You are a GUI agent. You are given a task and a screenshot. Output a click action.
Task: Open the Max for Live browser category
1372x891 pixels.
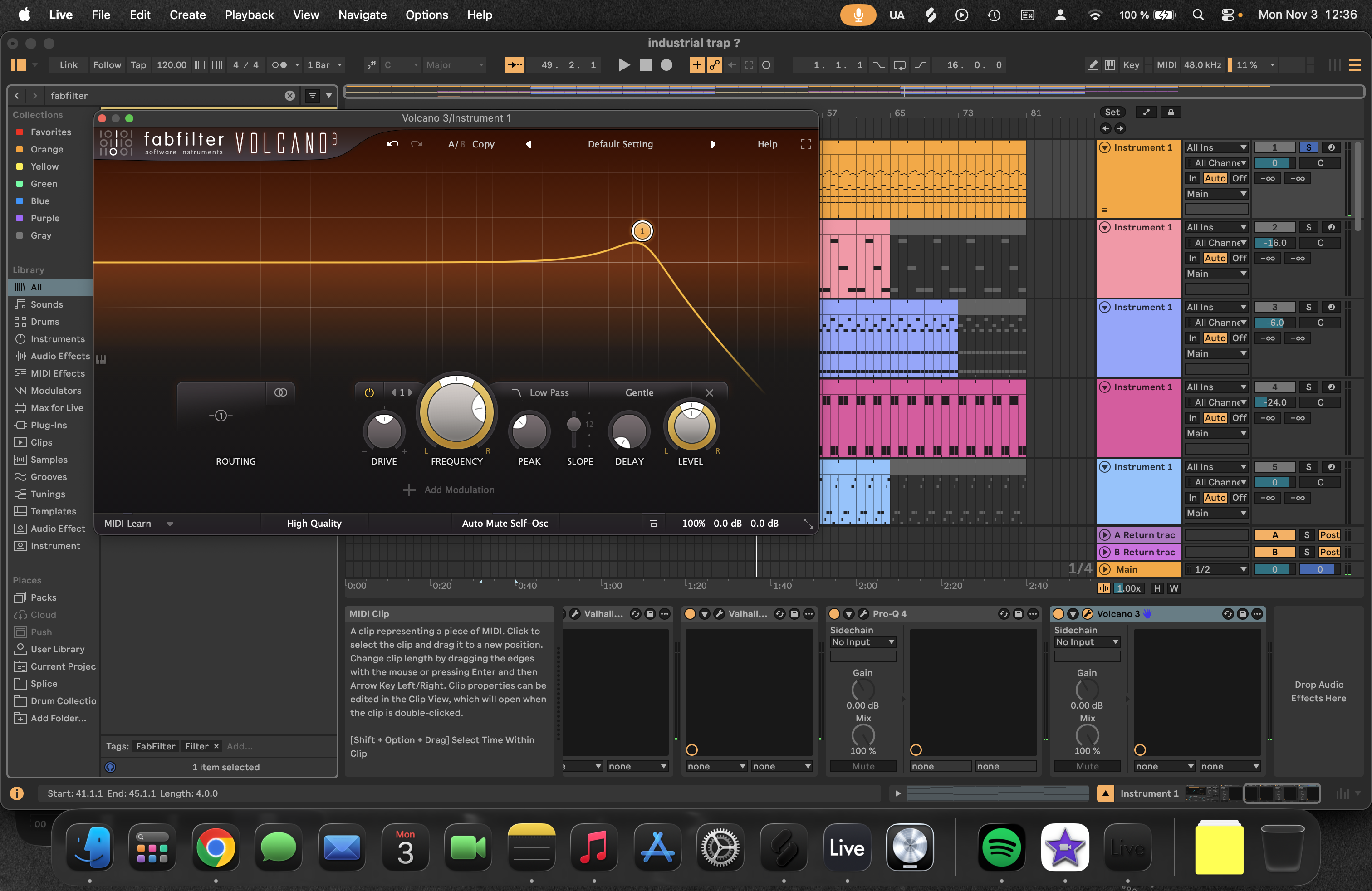tap(56, 407)
